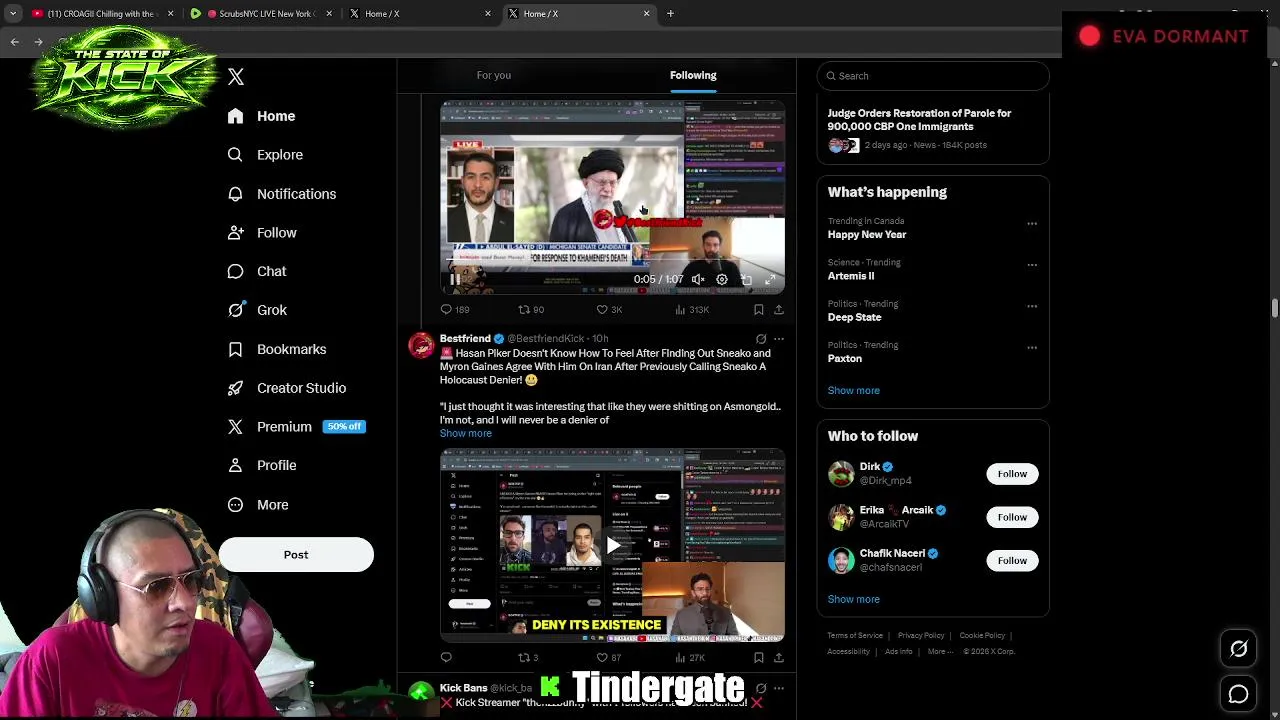The image size is (1280, 720).
Task: Open Grok in the sidebar
Action: coord(257,310)
